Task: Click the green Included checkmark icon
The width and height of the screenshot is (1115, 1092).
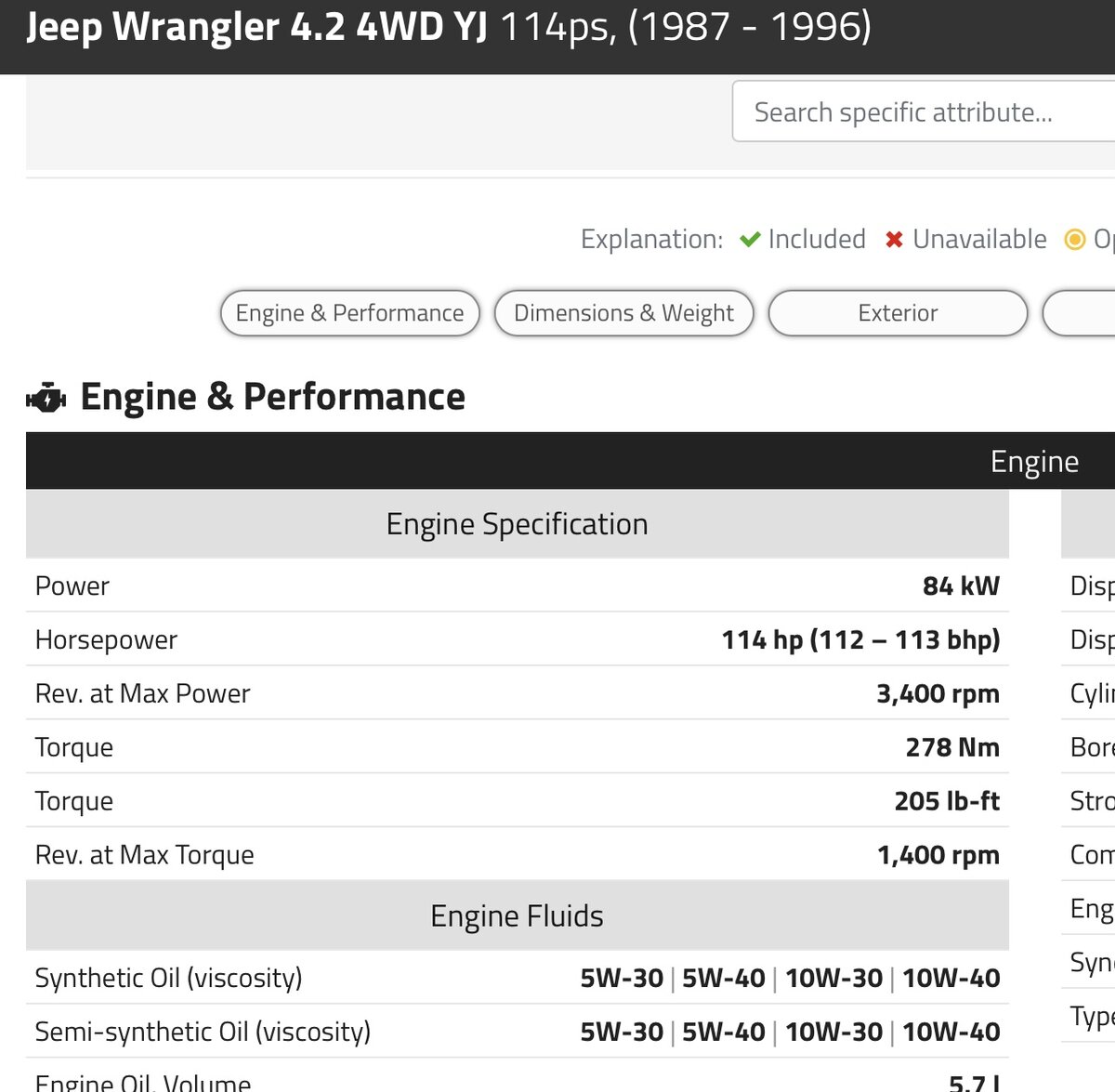Action: point(750,240)
